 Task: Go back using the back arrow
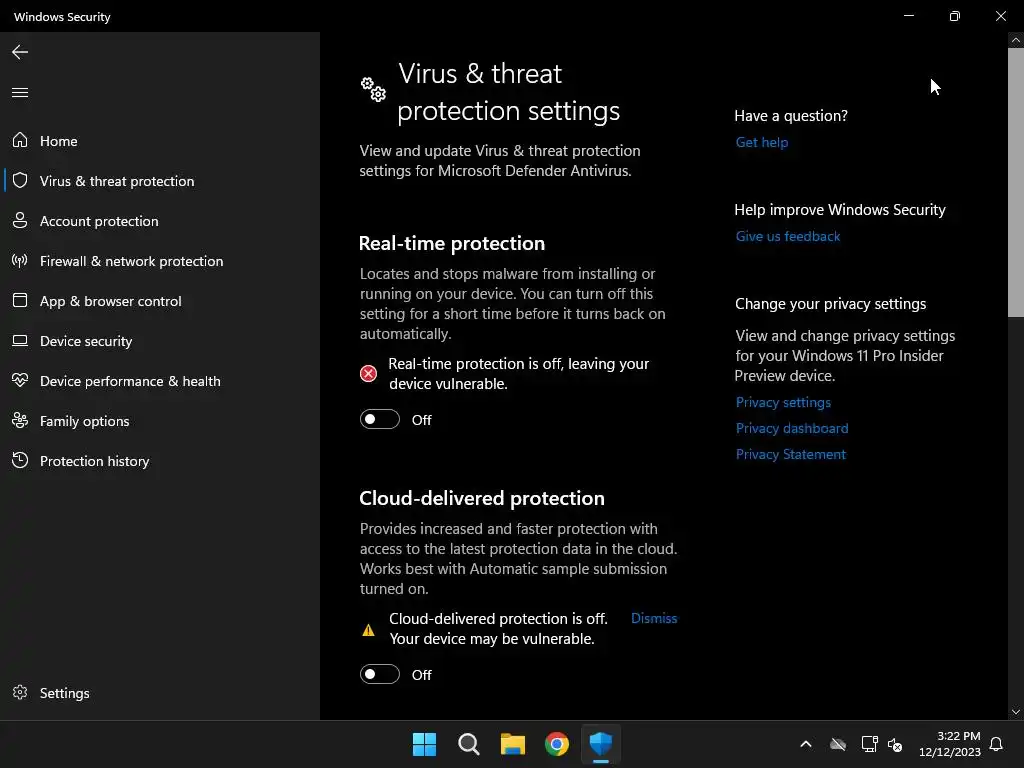[20, 52]
